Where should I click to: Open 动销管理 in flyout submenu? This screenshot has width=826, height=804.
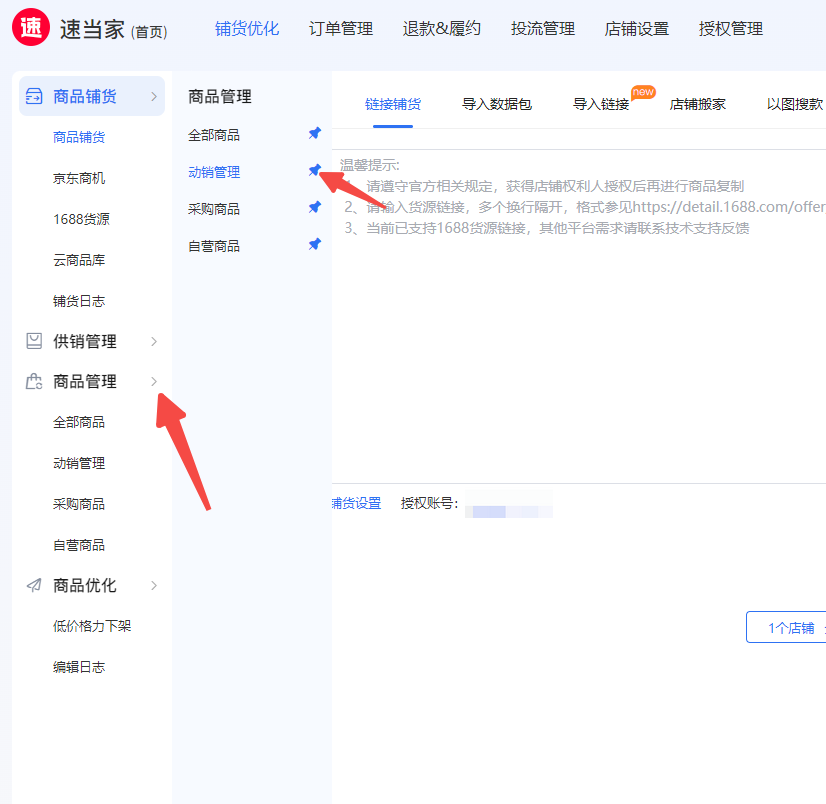(214, 172)
